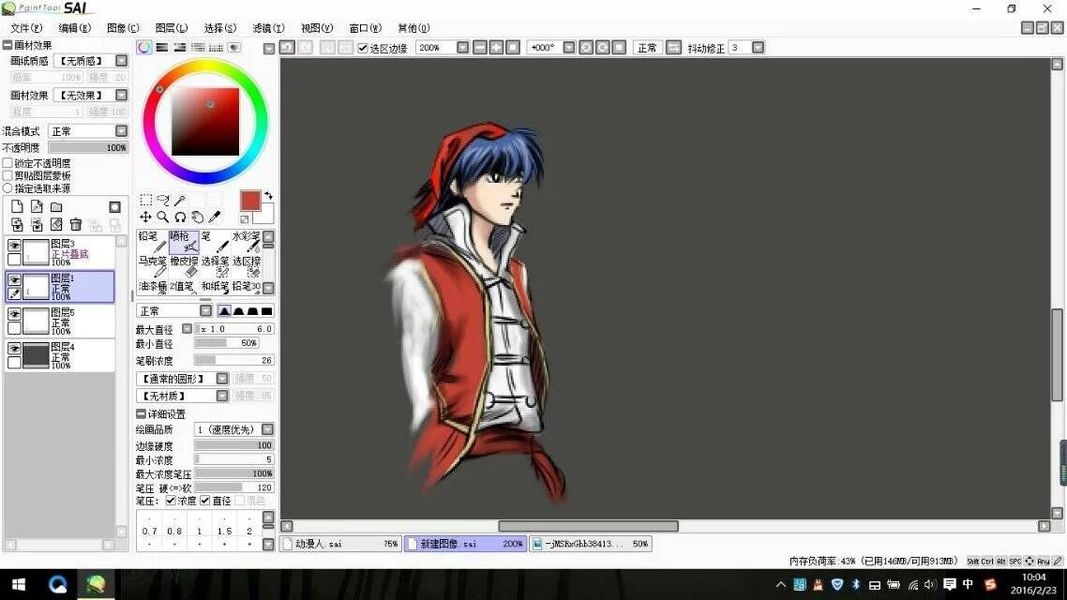Hide layer 图层3 with eye icon

pyautogui.click(x=14, y=245)
